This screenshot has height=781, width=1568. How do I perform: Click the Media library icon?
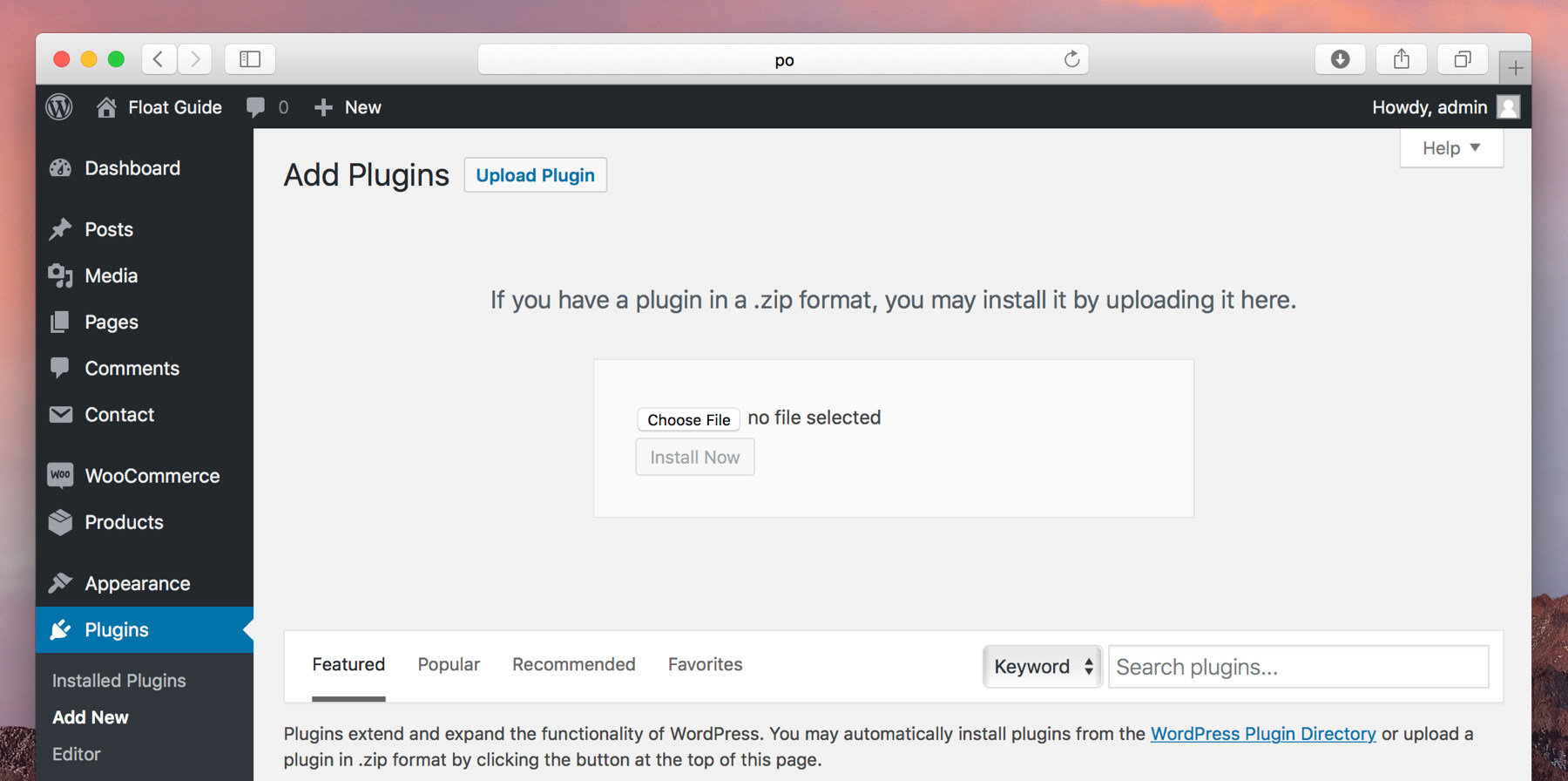[60, 275]
